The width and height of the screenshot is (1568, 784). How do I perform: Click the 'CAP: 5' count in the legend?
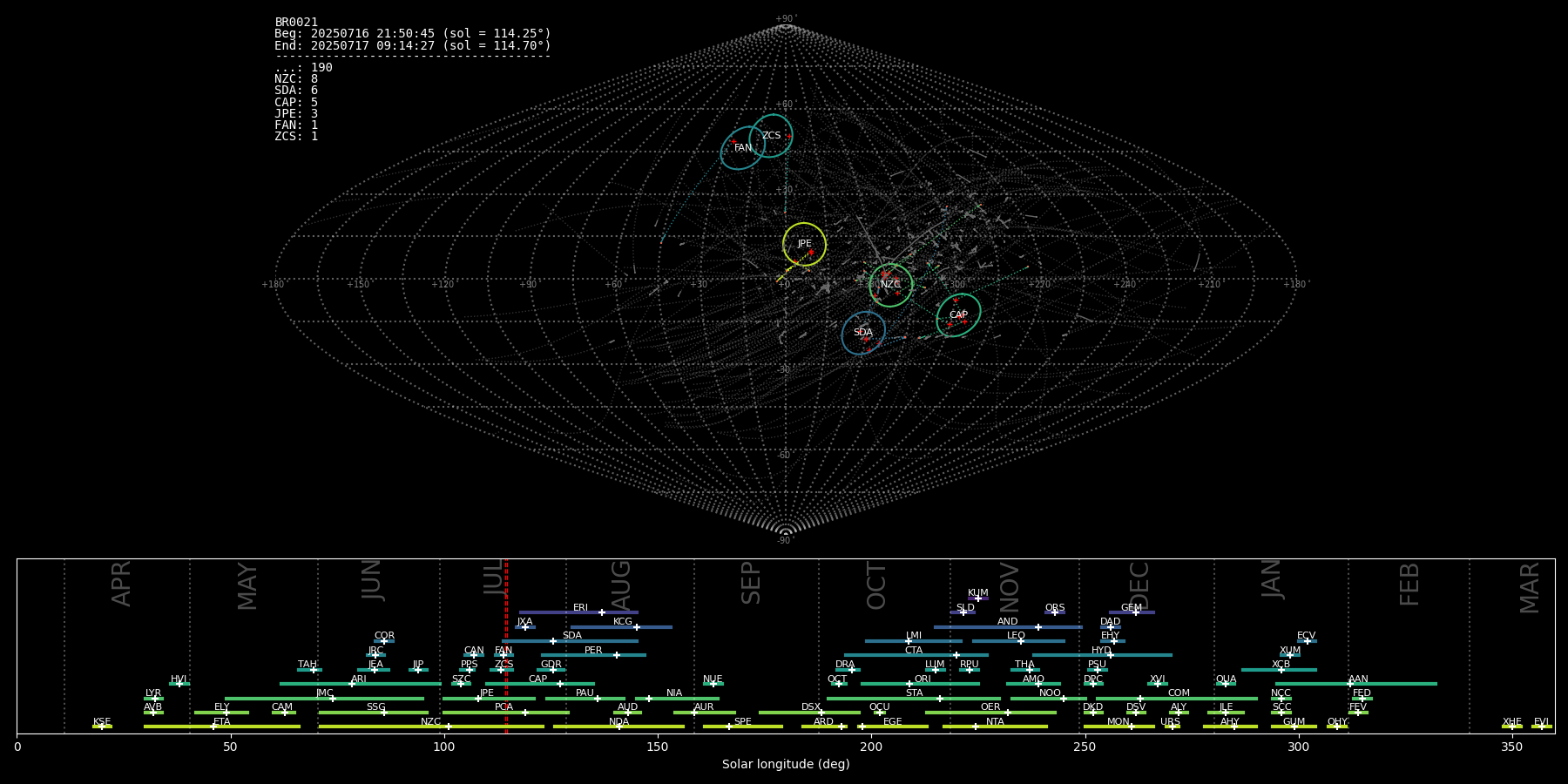click(296, 102)
